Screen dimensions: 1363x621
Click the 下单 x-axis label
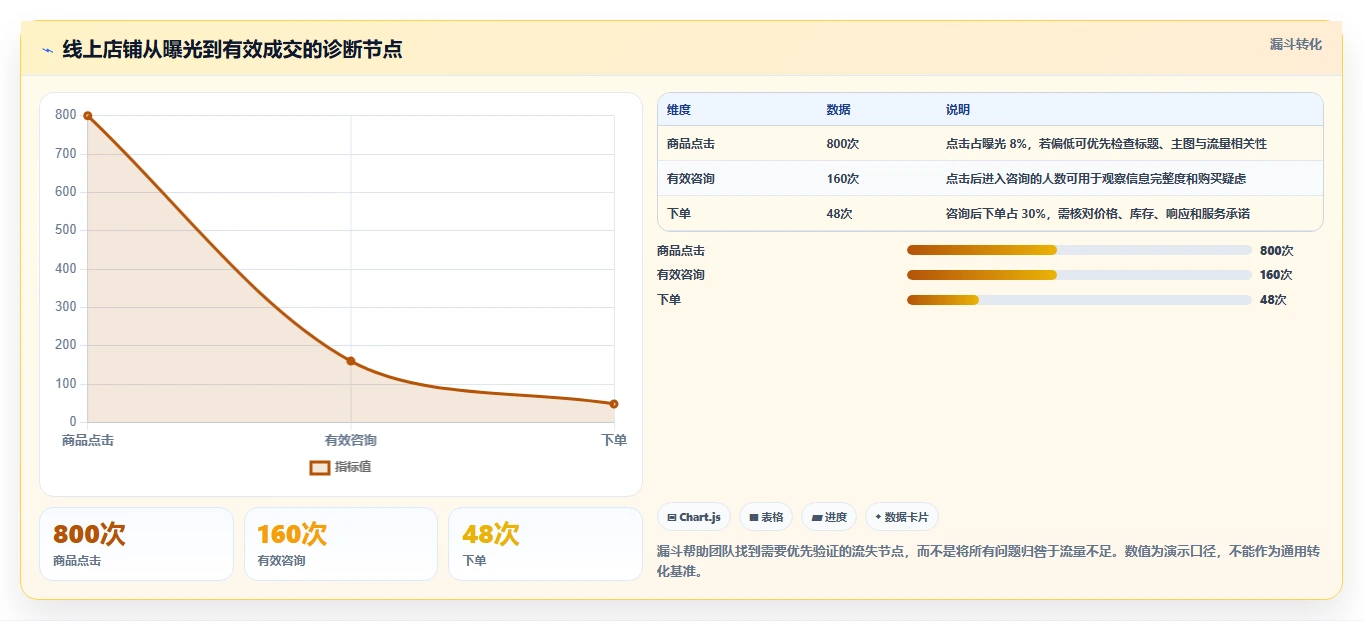pos(614,440)
